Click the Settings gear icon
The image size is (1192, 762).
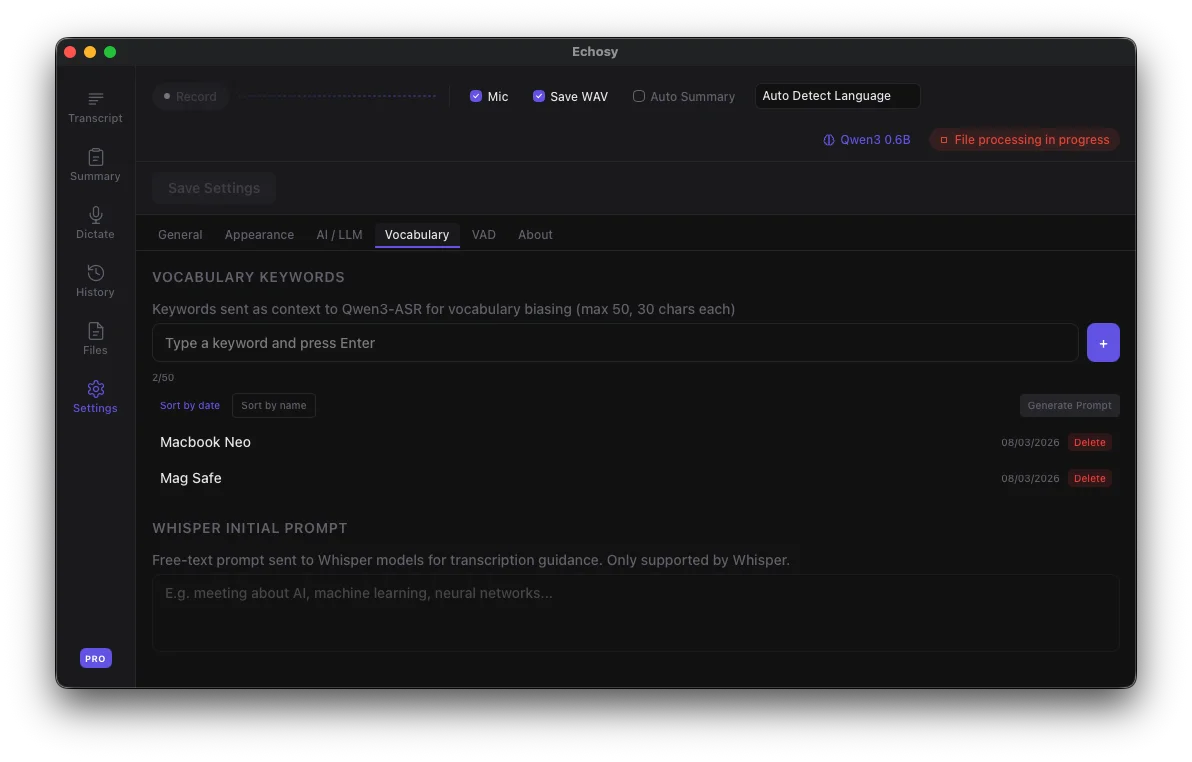(x=95, y=389)
